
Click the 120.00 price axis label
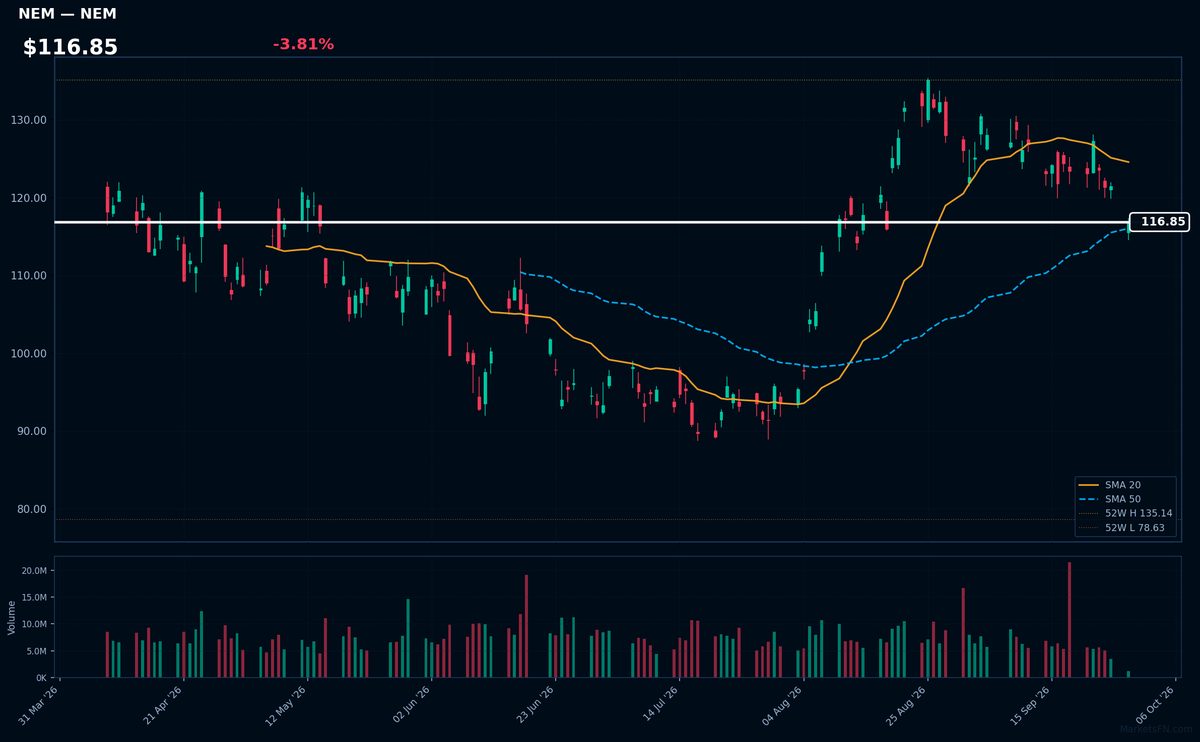coord(28,198)
